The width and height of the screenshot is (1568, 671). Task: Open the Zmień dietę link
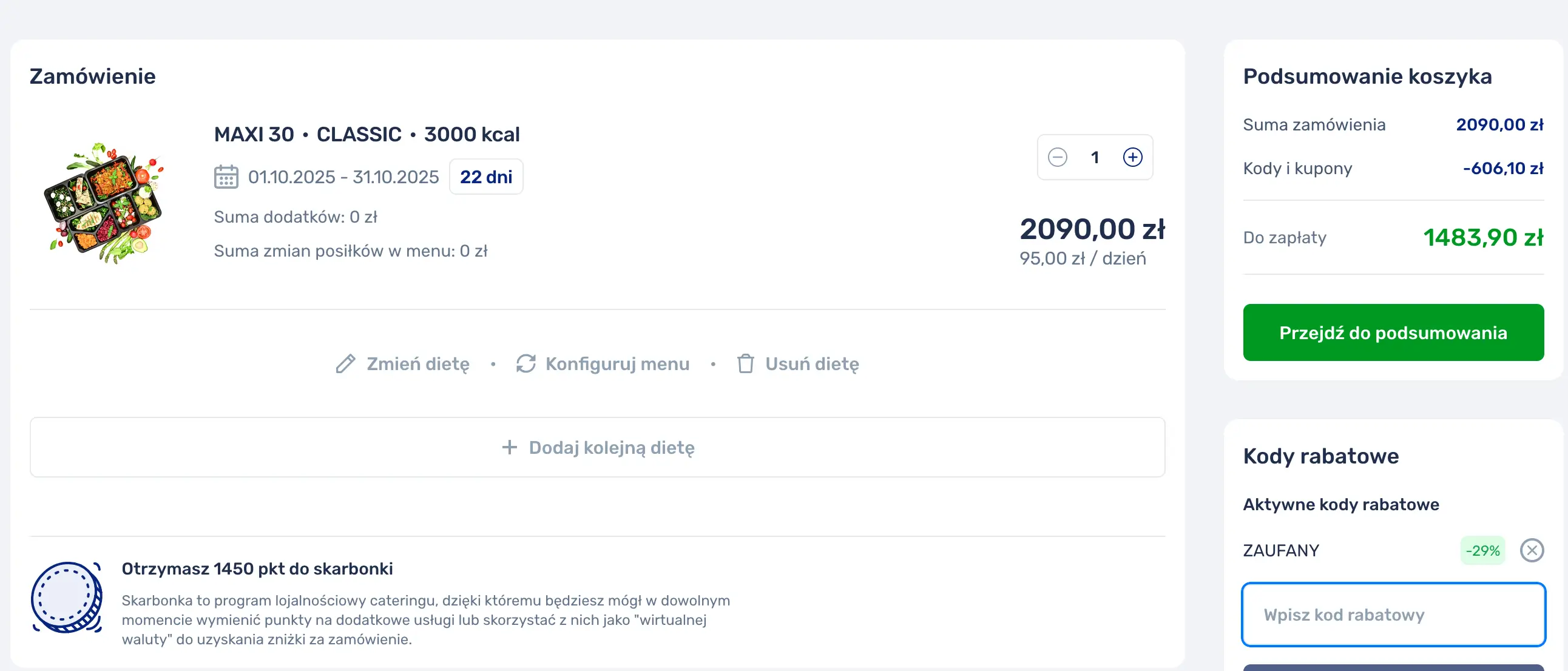coord(417,364)
